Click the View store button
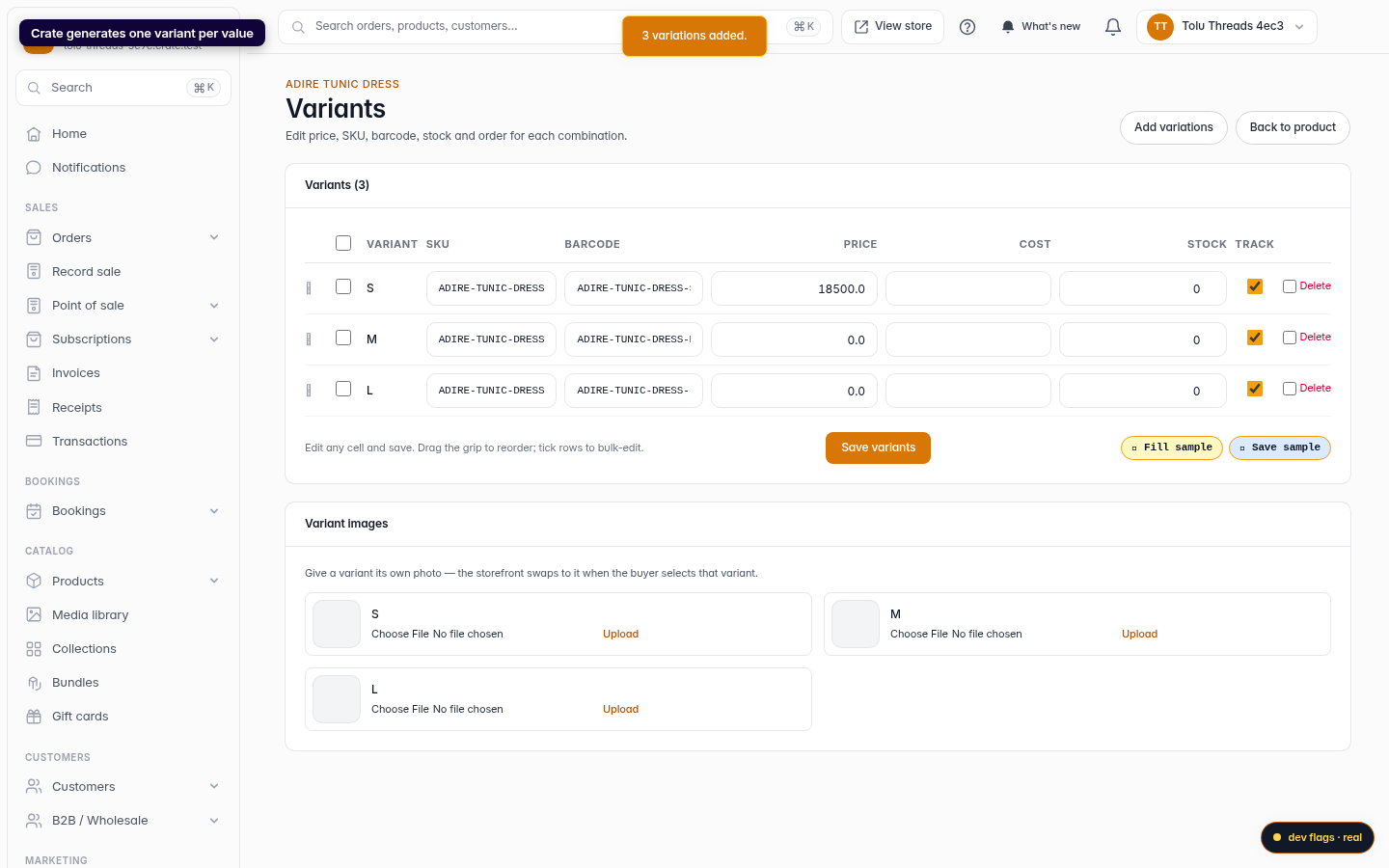Screen dimensions: 1389x868 (x=892, y=27)
